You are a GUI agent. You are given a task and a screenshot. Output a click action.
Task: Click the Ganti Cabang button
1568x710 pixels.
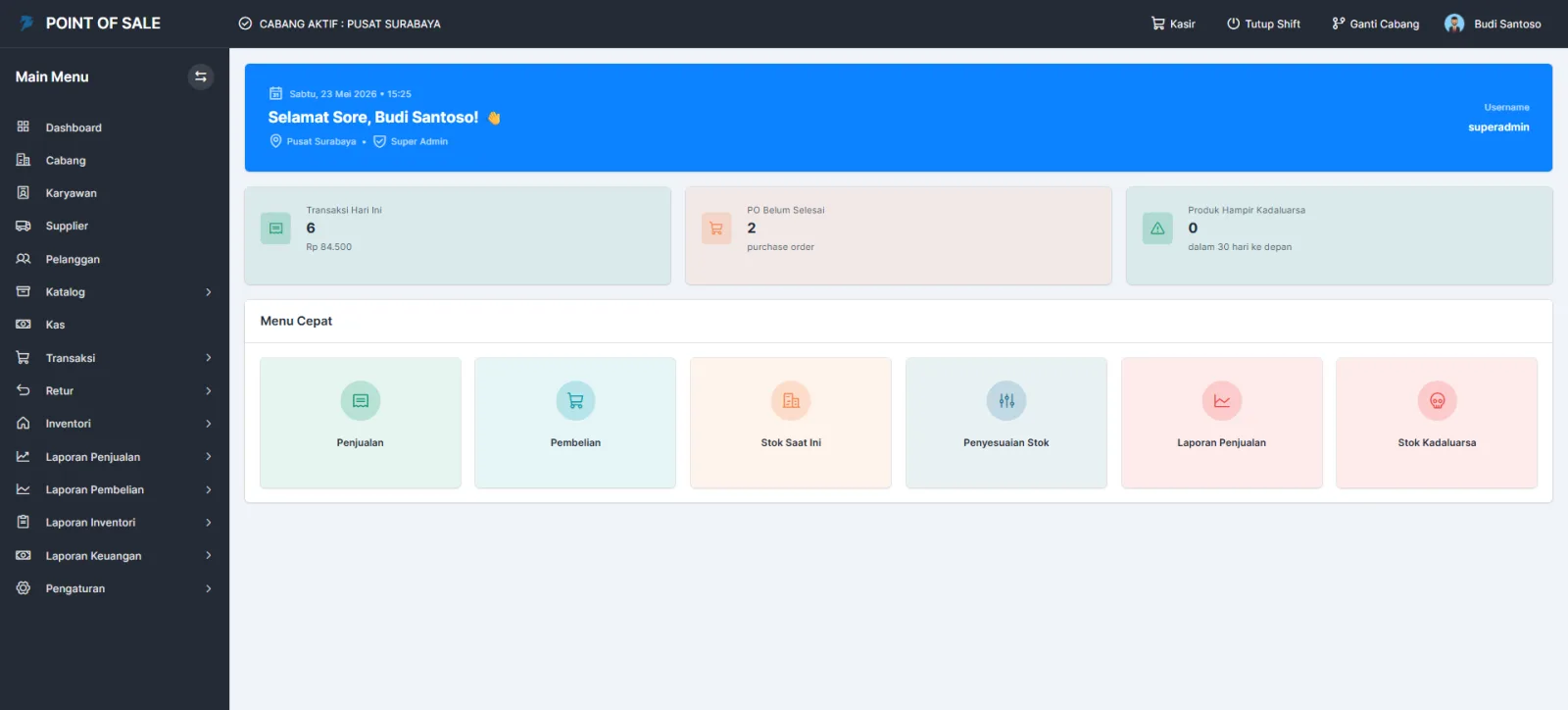1375,24
